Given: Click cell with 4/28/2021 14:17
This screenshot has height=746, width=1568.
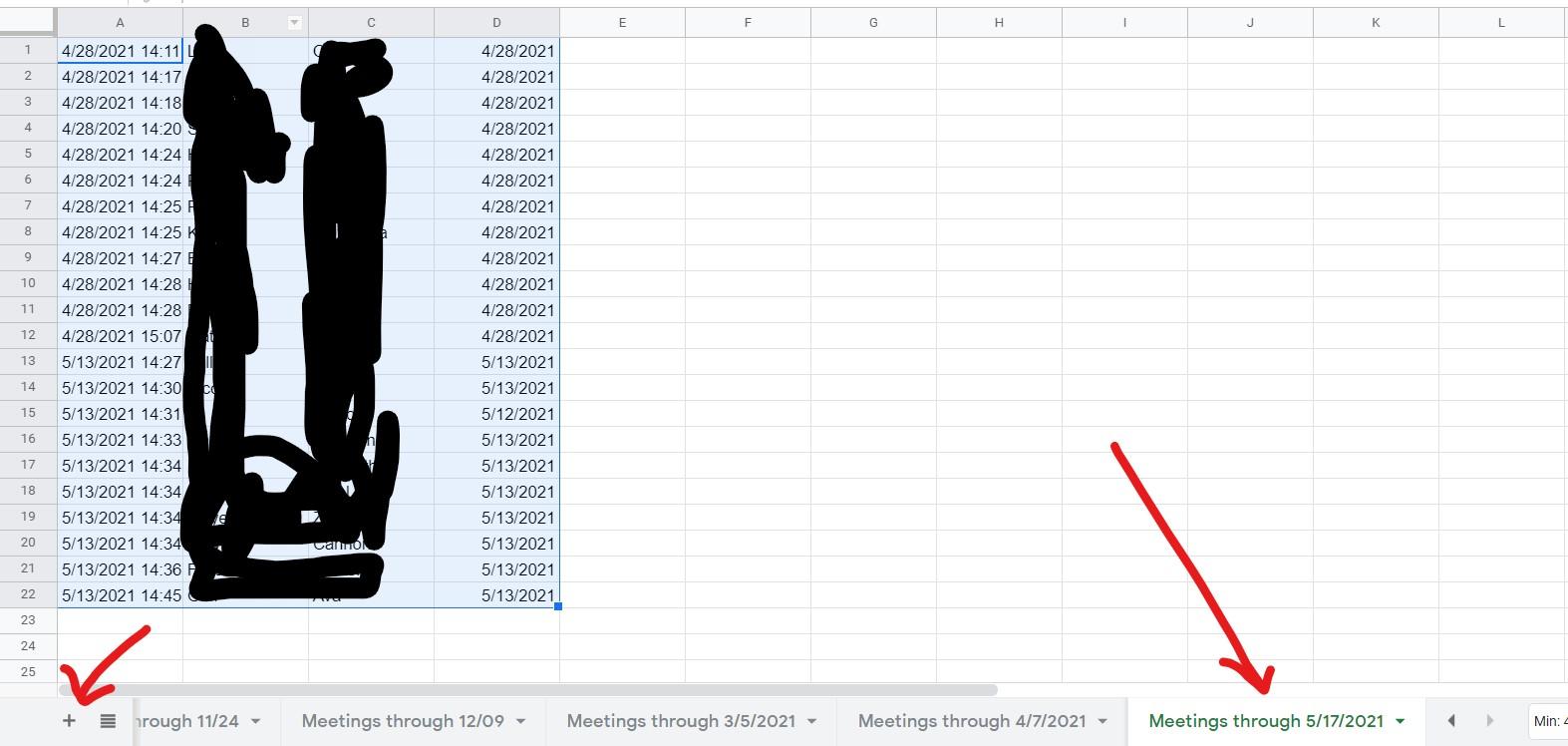Looking at the screenshot, I should (121, 77).
